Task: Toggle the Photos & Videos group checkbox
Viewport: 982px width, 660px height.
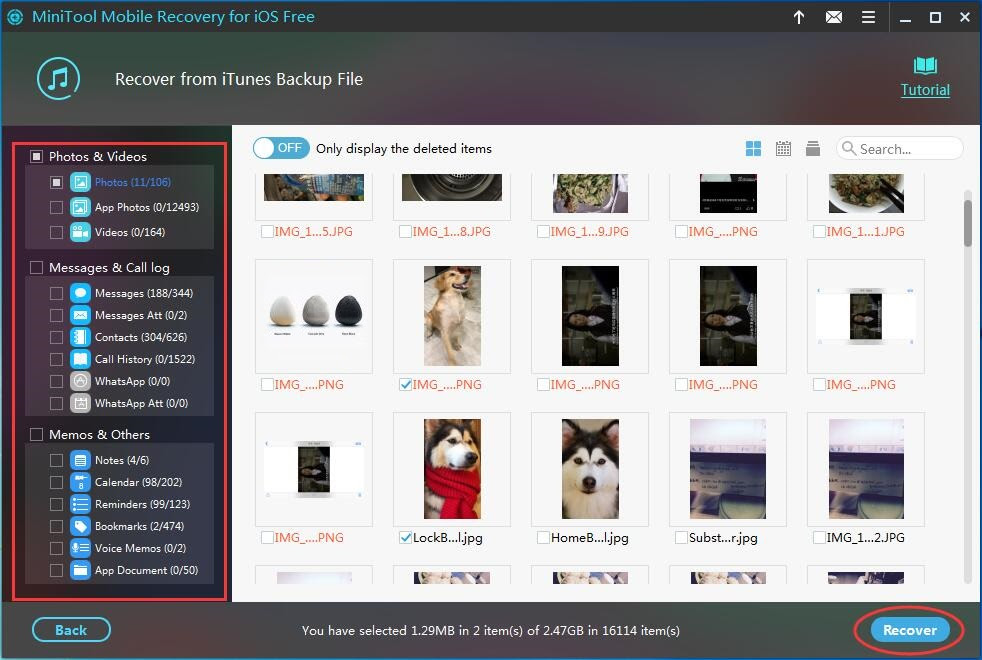Action: pos(36,157)
